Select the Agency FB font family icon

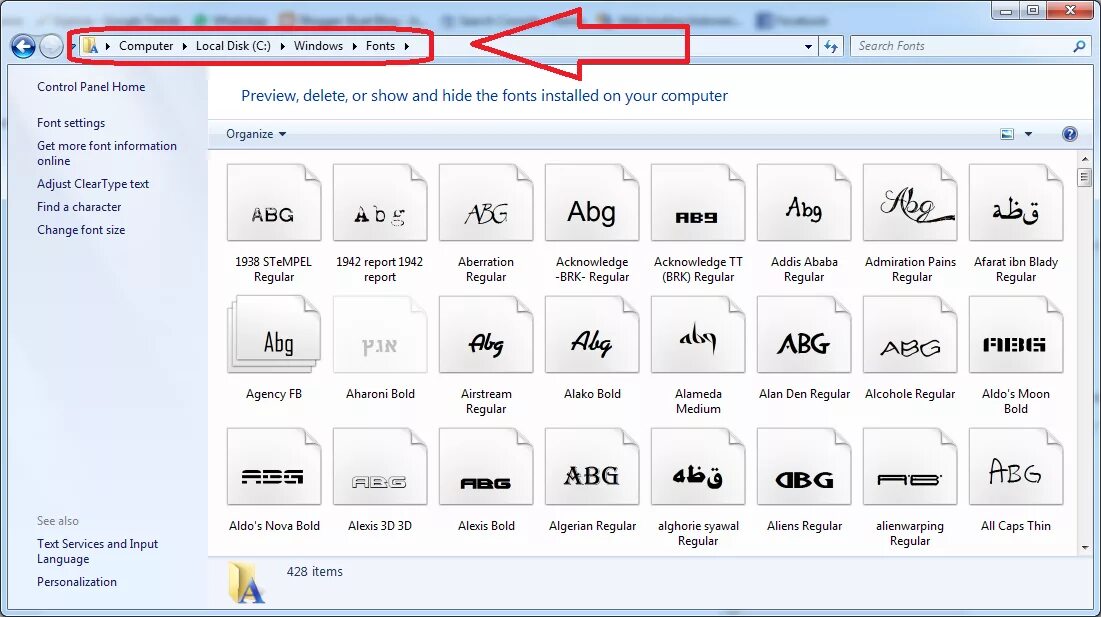pos(274,334)
